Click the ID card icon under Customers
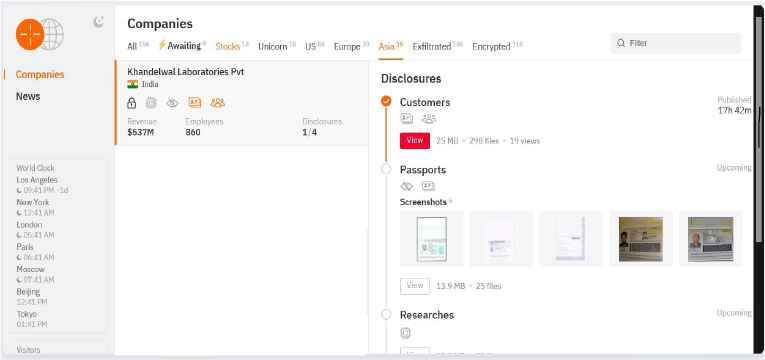The image size is (765, 360). click(x=406, y=119)
